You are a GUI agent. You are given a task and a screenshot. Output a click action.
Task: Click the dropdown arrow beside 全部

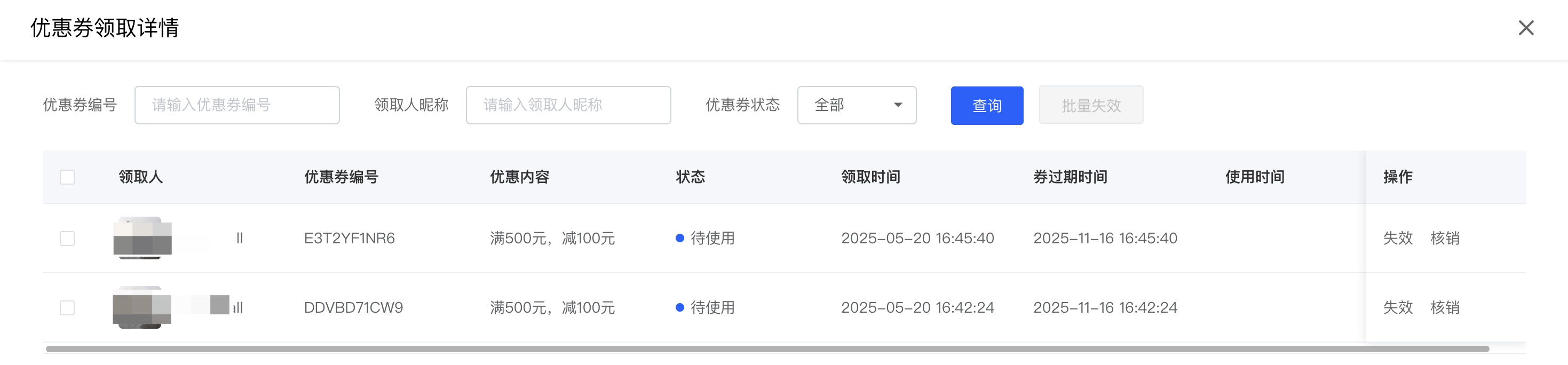(898, 105)
